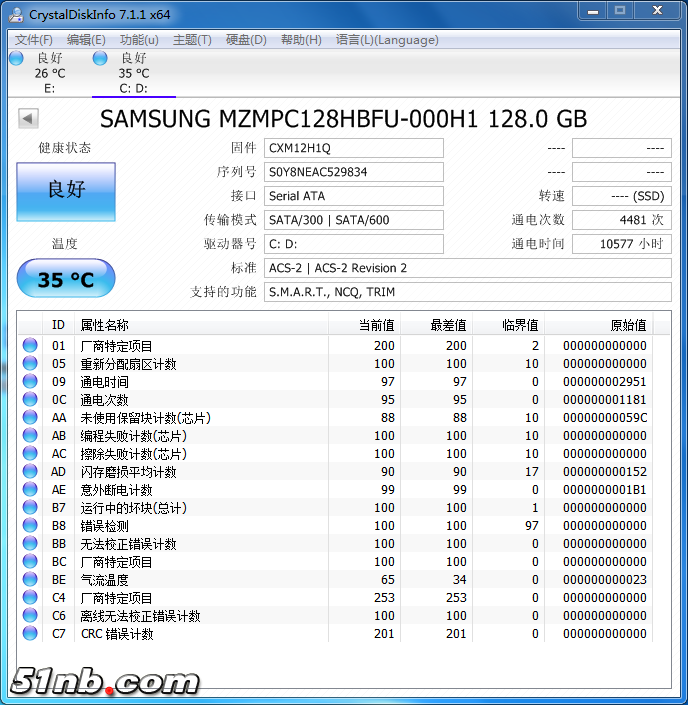The width and height of the screenshot is (688, 705).
Task: Click the 35 °C temperature button
Action: click(x=66, y=279)
